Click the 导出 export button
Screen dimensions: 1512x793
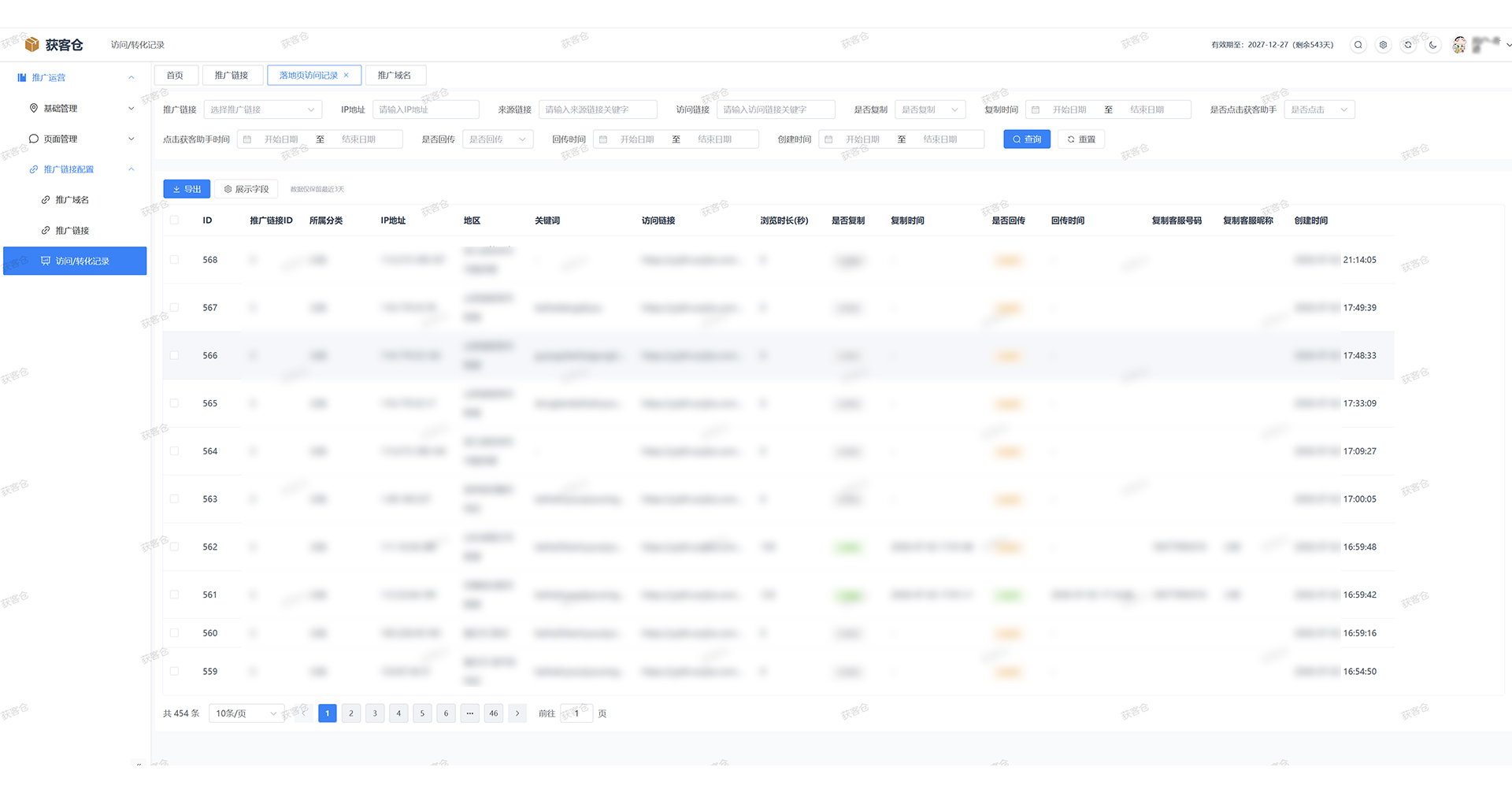click(x=187, y=189)
